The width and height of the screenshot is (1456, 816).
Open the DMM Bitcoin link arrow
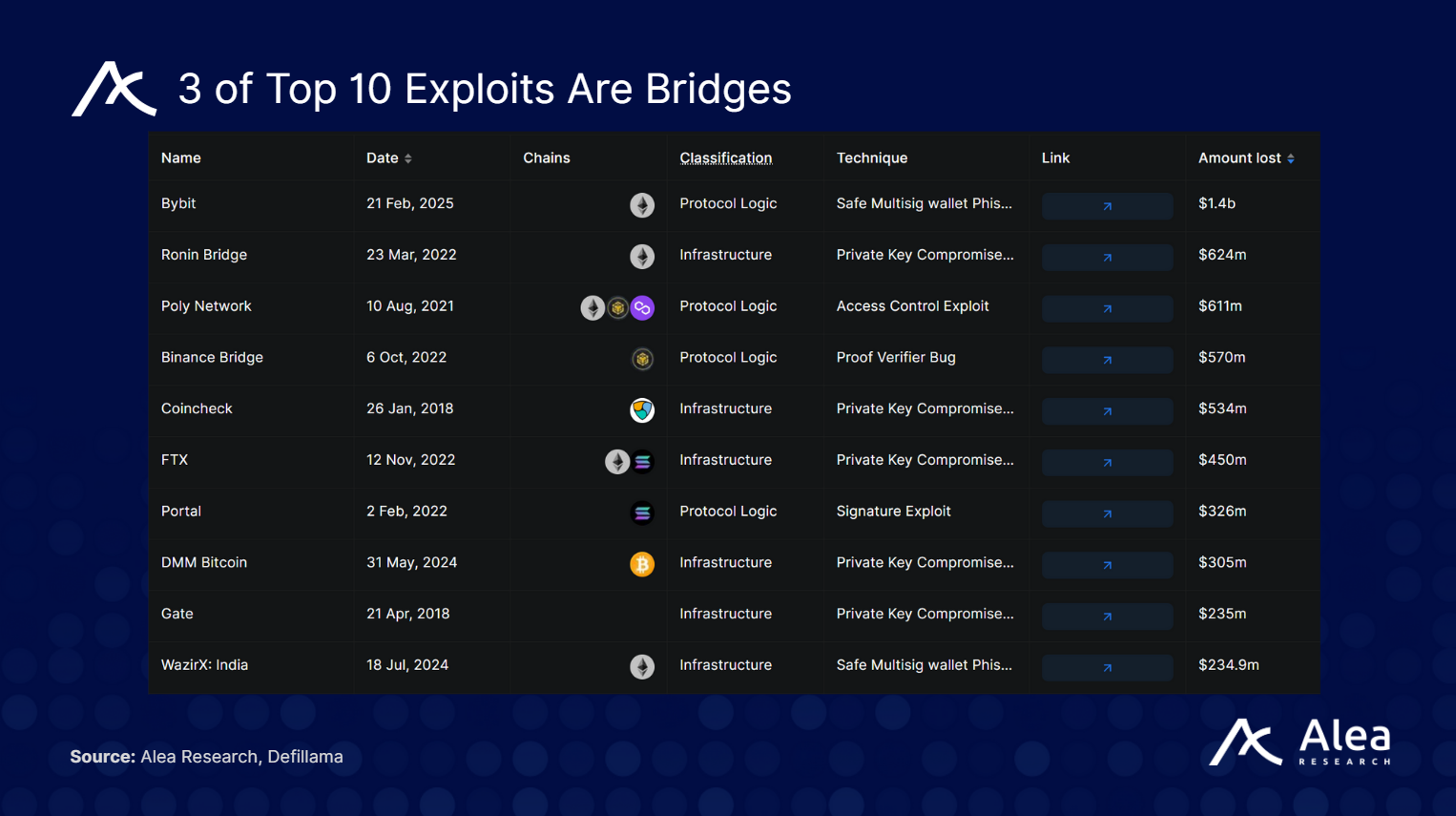point(1107,566)
